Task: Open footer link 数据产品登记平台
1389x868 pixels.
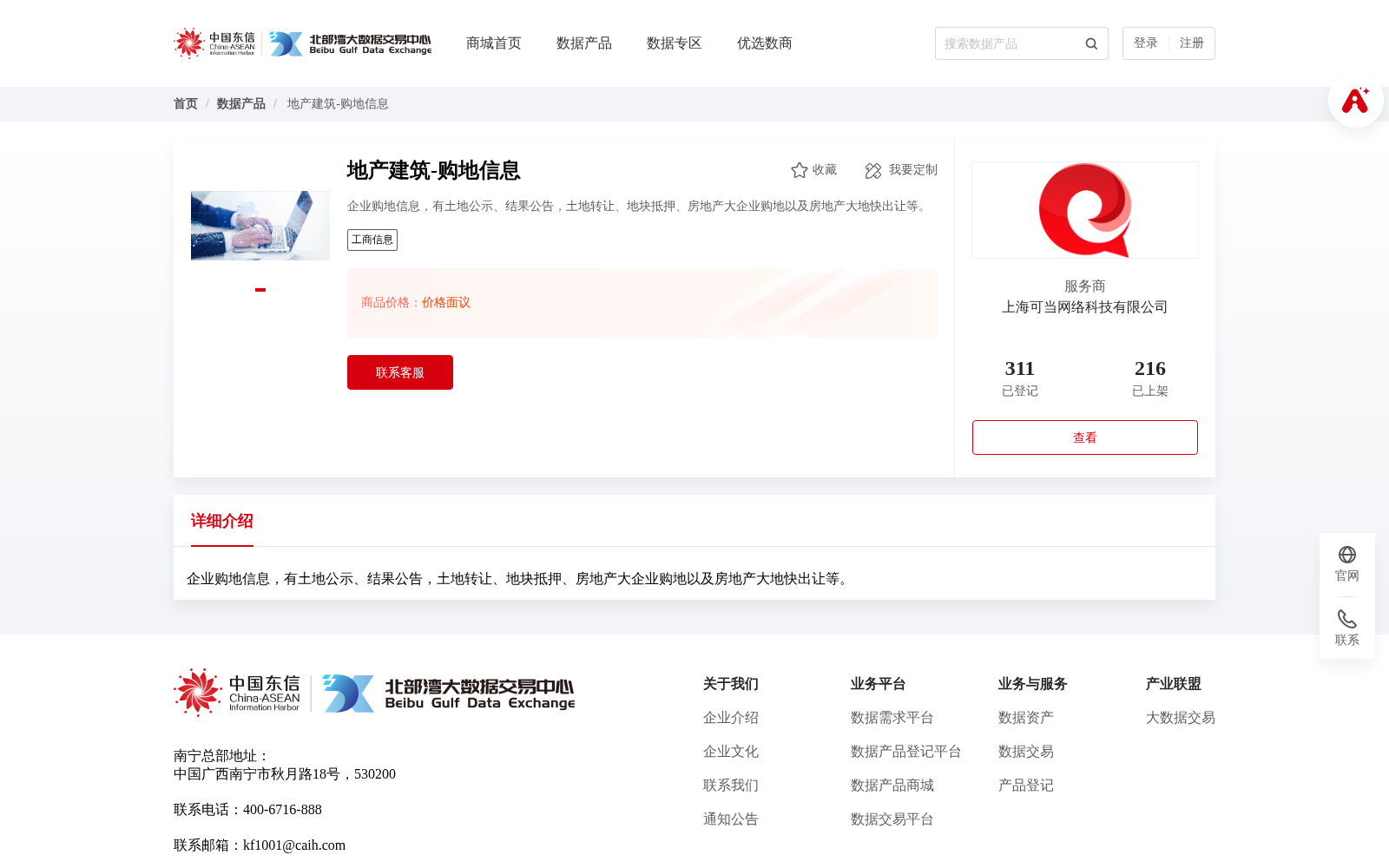Action: coord(906,752)
